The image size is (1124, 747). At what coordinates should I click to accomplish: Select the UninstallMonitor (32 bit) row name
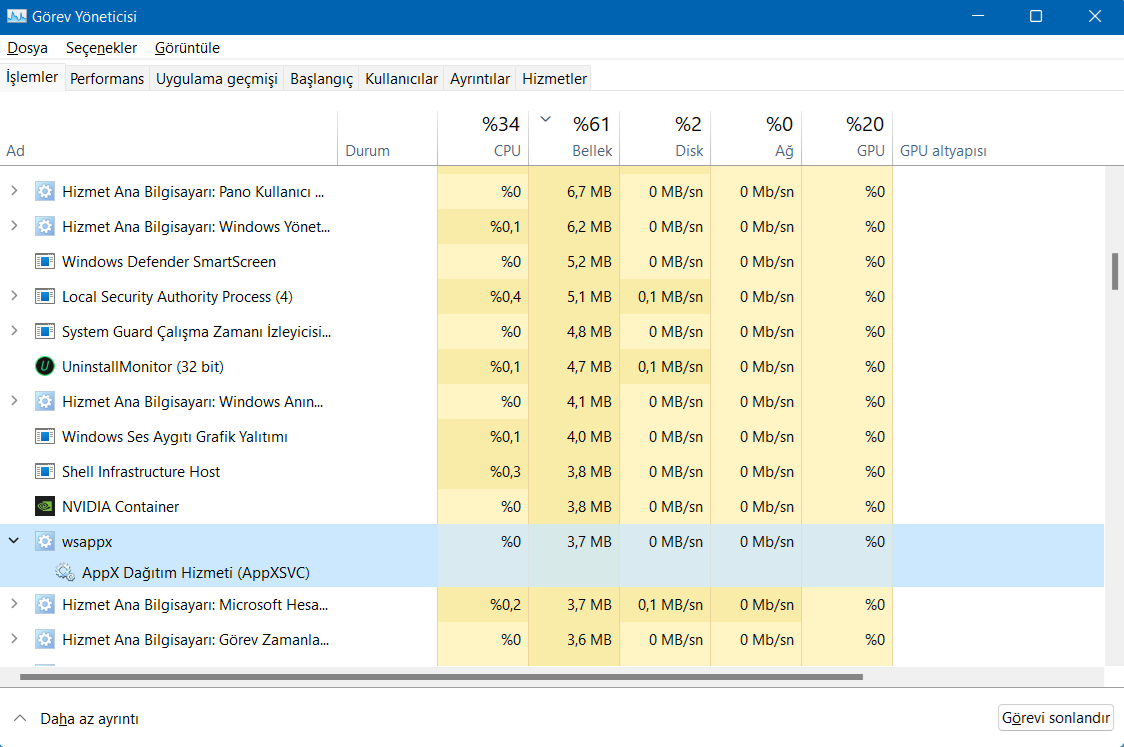(x=143, y=366)
